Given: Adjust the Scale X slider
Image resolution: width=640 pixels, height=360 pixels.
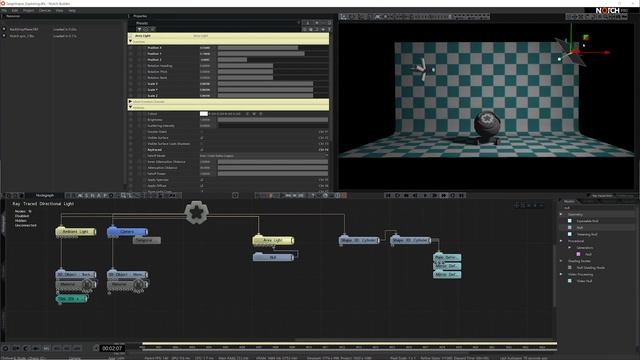Looking at the screenshot, I should [273, 84].
